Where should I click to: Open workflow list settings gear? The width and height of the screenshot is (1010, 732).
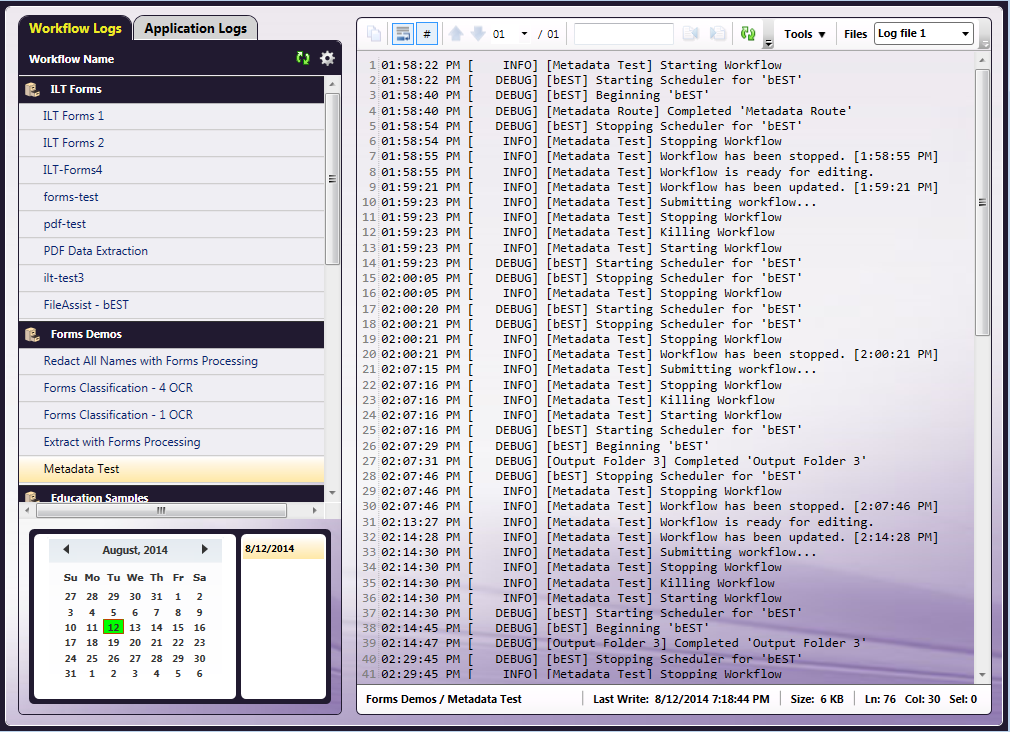coord(327,58)
